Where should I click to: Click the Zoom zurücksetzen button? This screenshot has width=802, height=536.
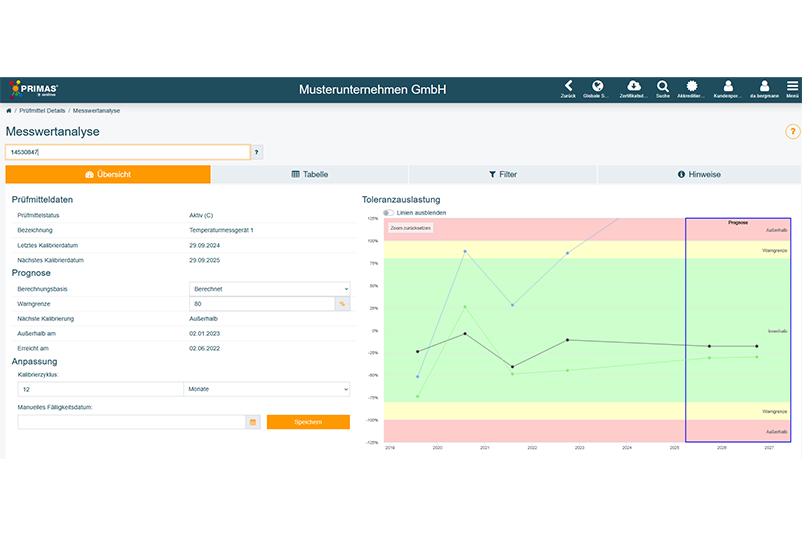click(x=411, y=228)
